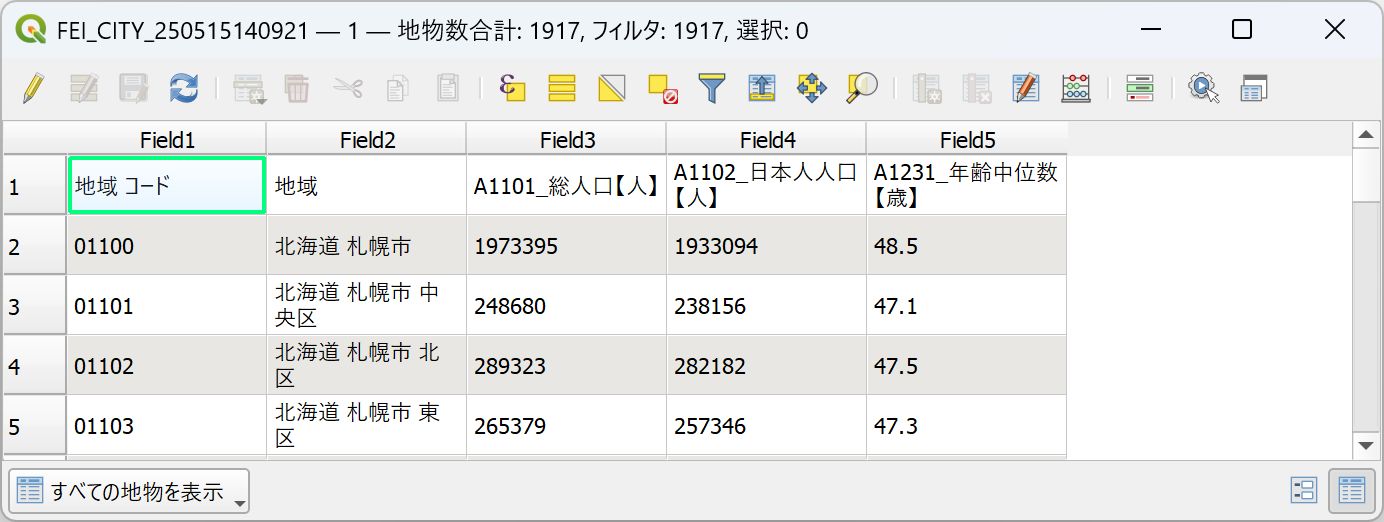This screenshot has width=1384, height=522.
Task: Reload the table with the refresh icon
Action: click(x=183, y=88)
